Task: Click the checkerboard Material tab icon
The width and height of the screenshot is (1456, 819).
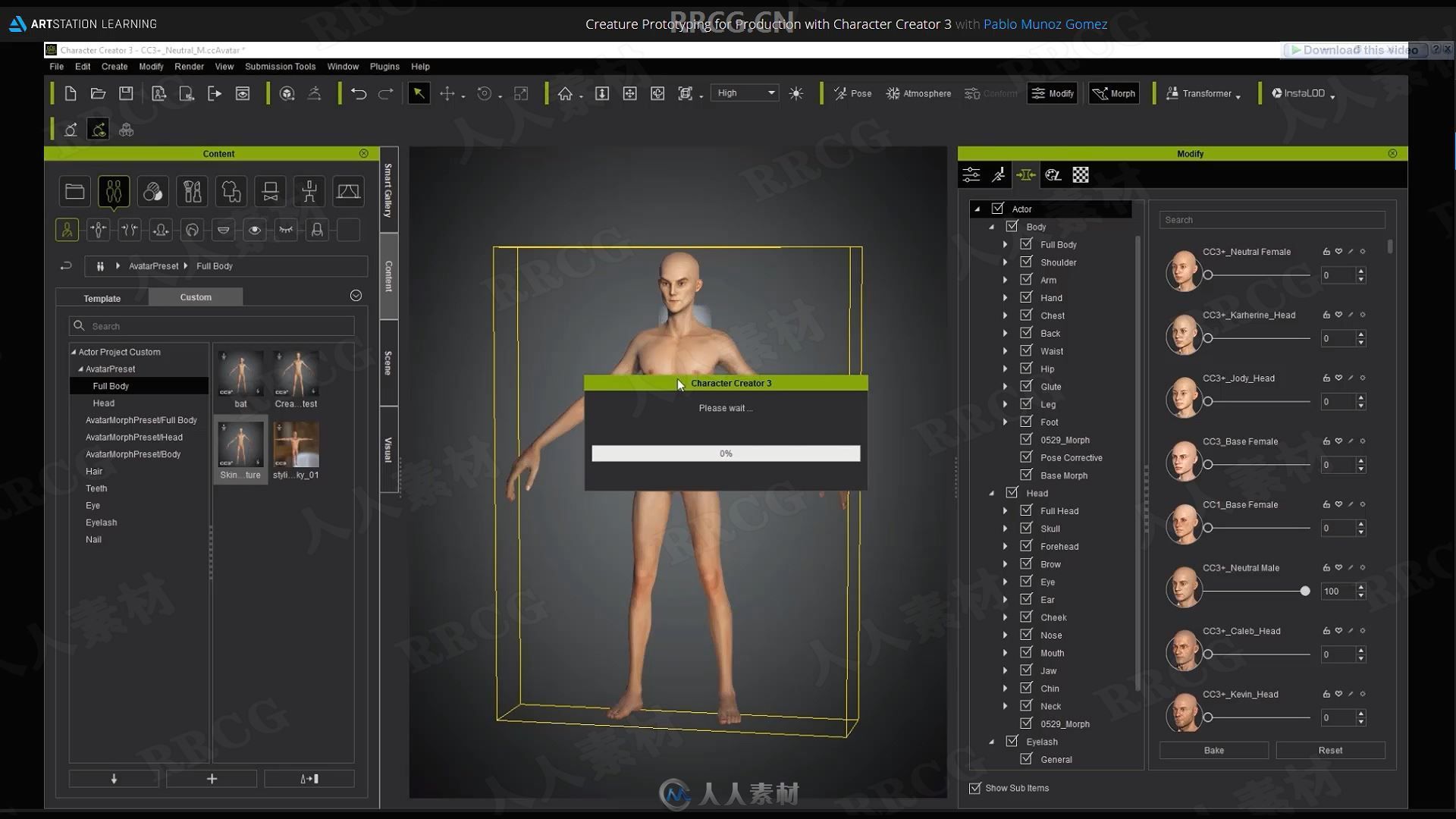Action: point(1081,175)
